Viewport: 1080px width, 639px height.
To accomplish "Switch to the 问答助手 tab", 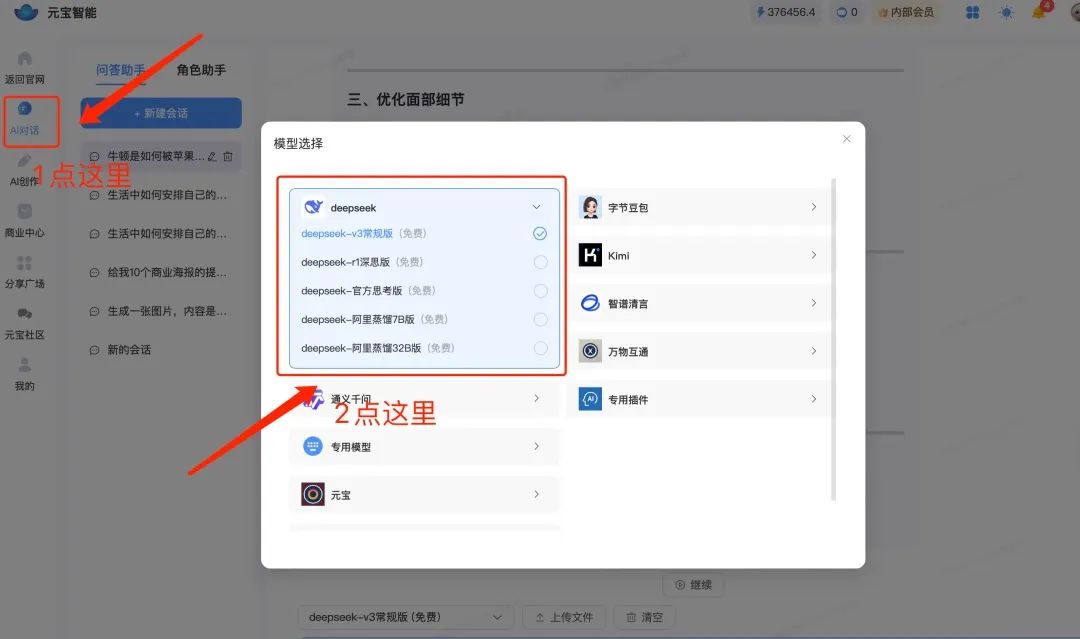I will (x=121, y=70).
